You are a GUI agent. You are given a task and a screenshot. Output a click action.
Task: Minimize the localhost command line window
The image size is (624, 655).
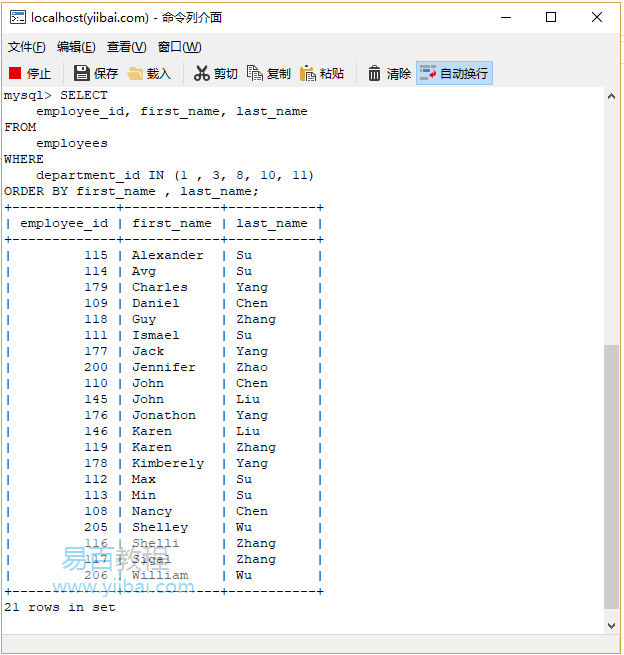click(505, 17)
